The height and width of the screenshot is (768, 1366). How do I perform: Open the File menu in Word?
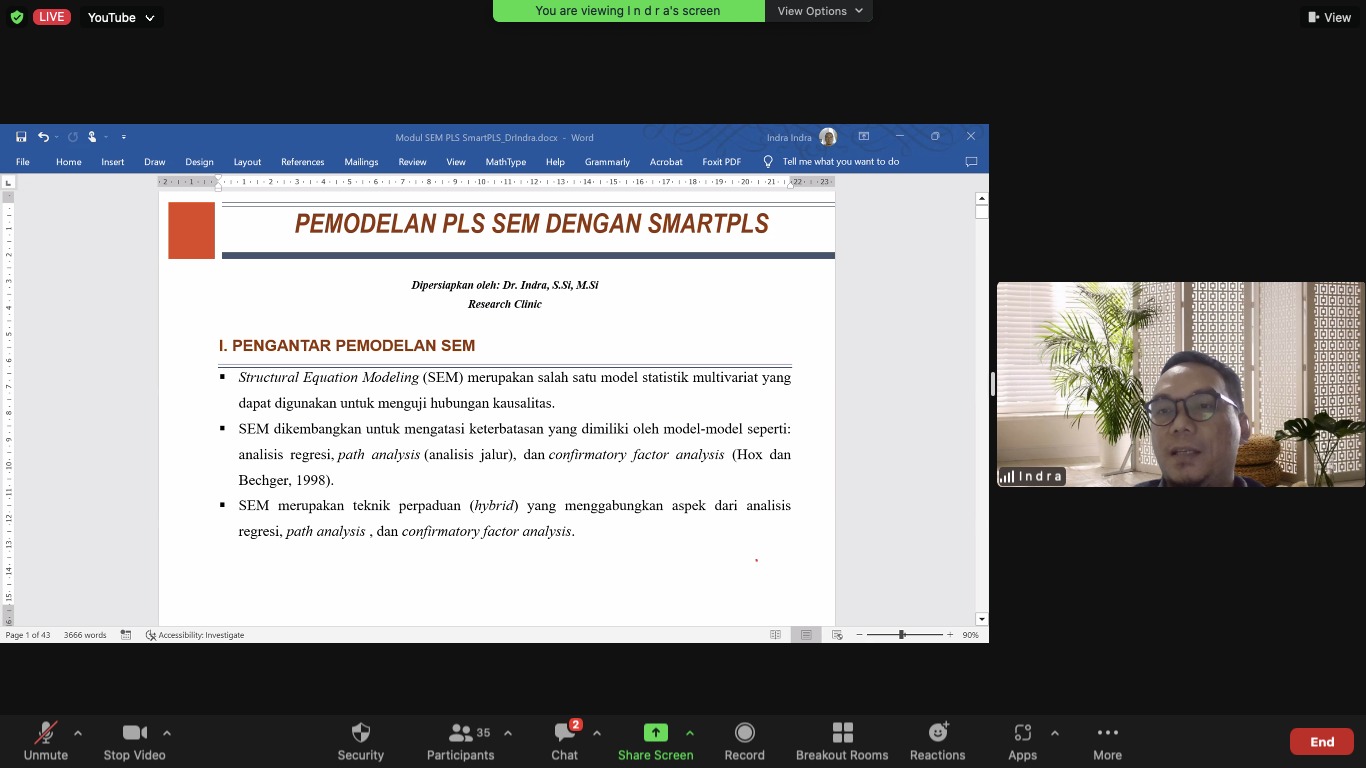22,162
